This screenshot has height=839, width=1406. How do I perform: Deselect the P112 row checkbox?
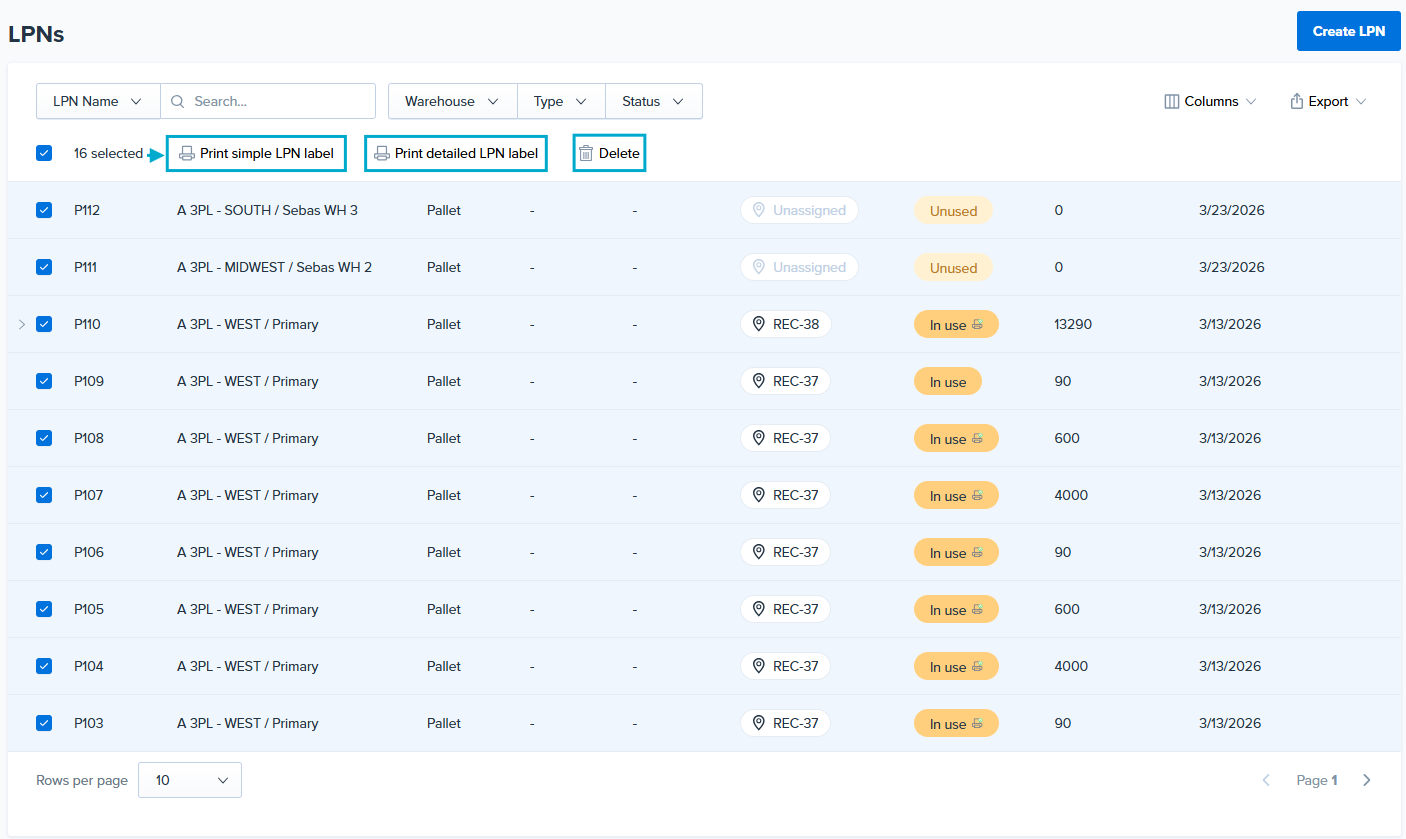tap(44, 210)
